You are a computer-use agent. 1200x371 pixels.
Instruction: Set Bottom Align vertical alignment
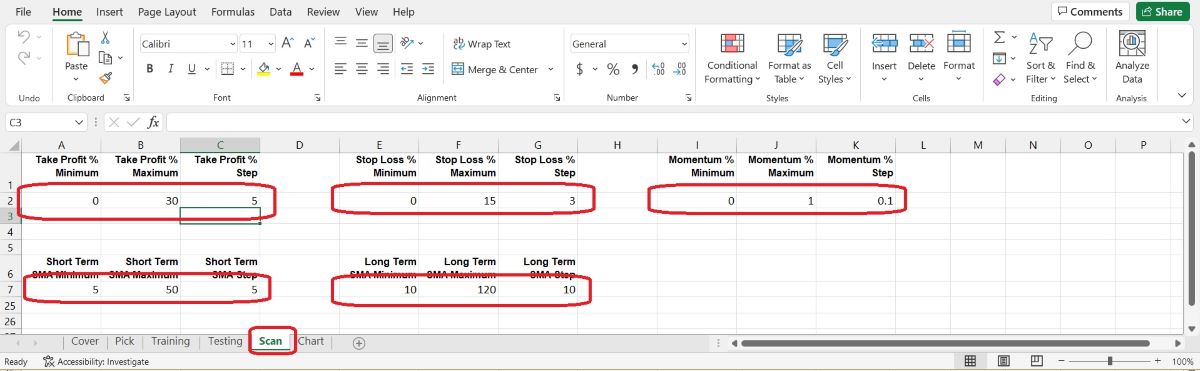[x=382, y=44]
